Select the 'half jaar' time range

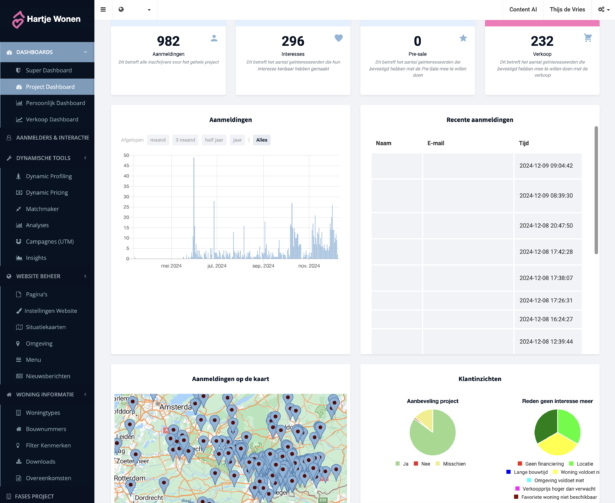click(x=214, y=140)
